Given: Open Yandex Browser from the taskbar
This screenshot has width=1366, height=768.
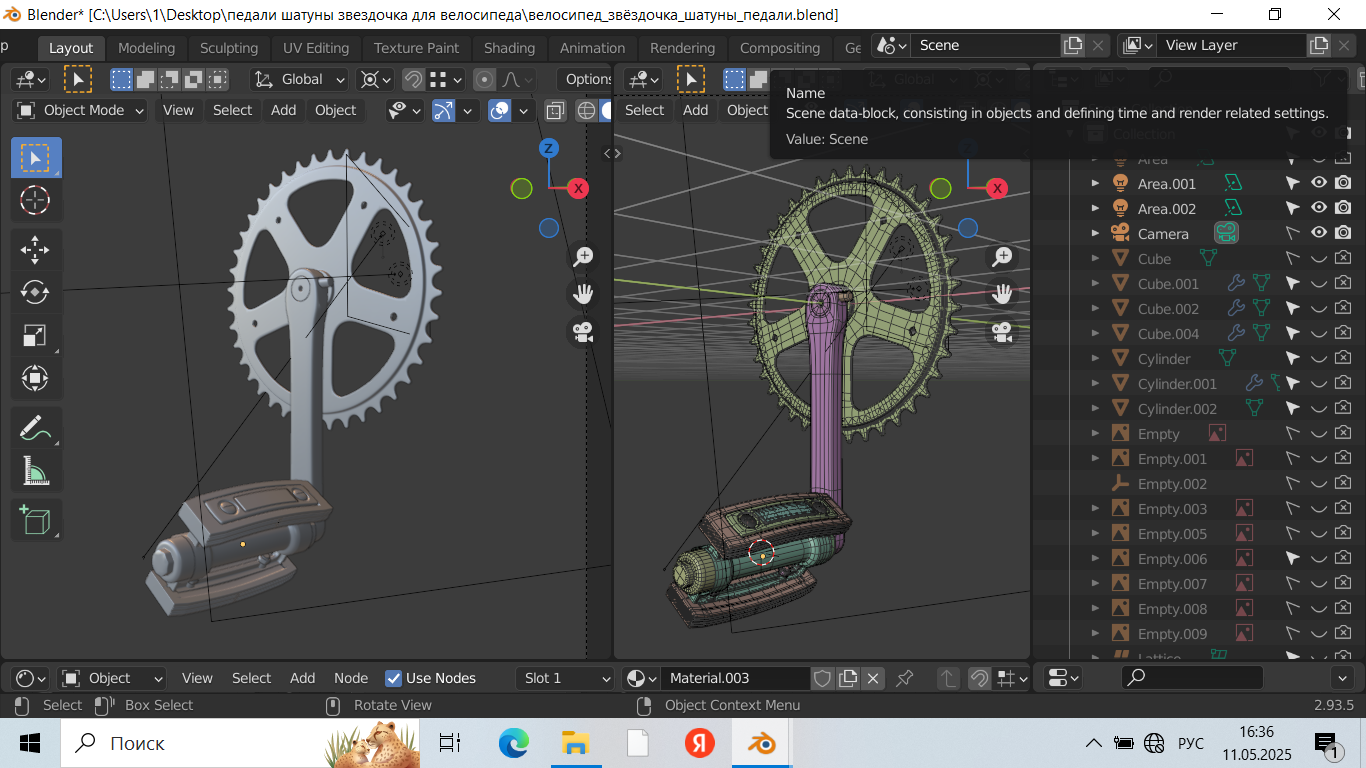Looking at the screenshot, I should (x=699, y=743).
